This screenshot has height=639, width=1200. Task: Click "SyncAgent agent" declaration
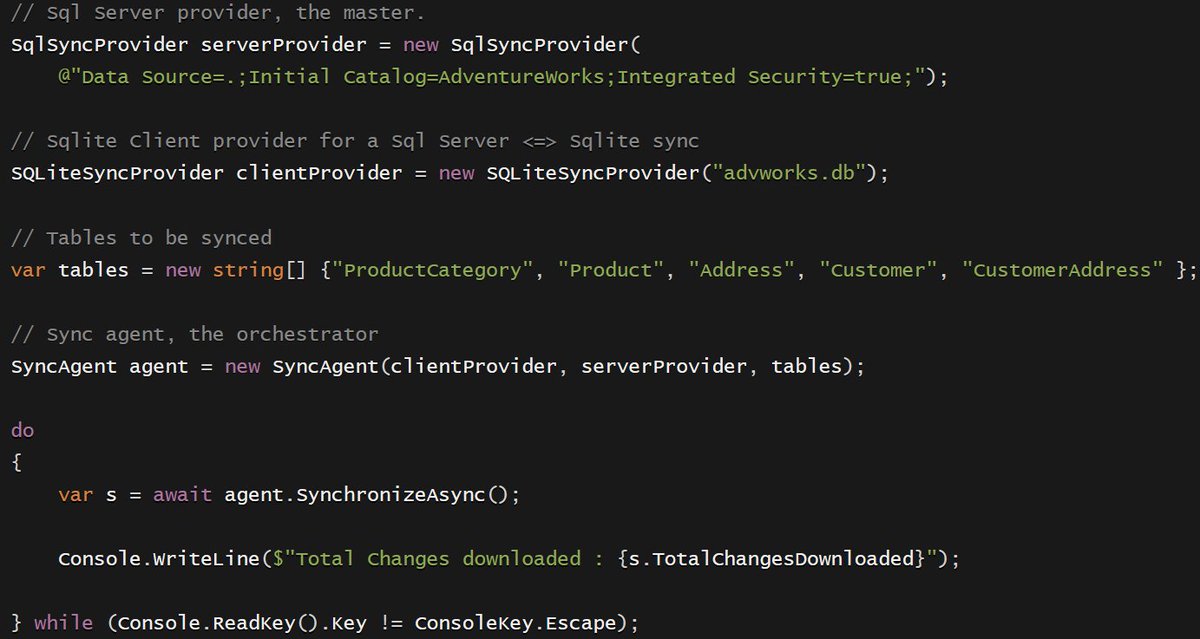pos(100,366)
